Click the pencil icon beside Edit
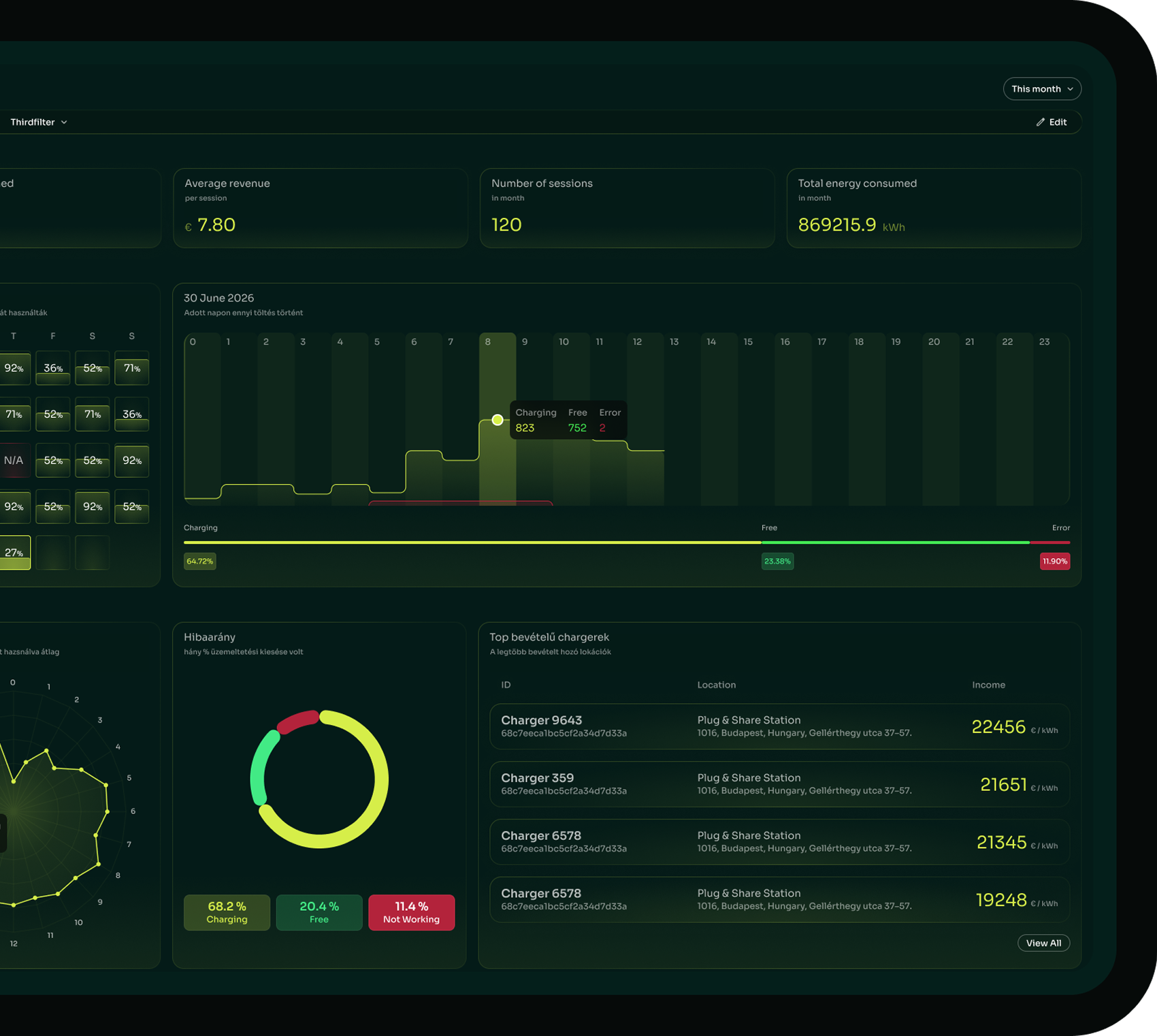The image size is (1157, 1036). tap(1040, 123)
